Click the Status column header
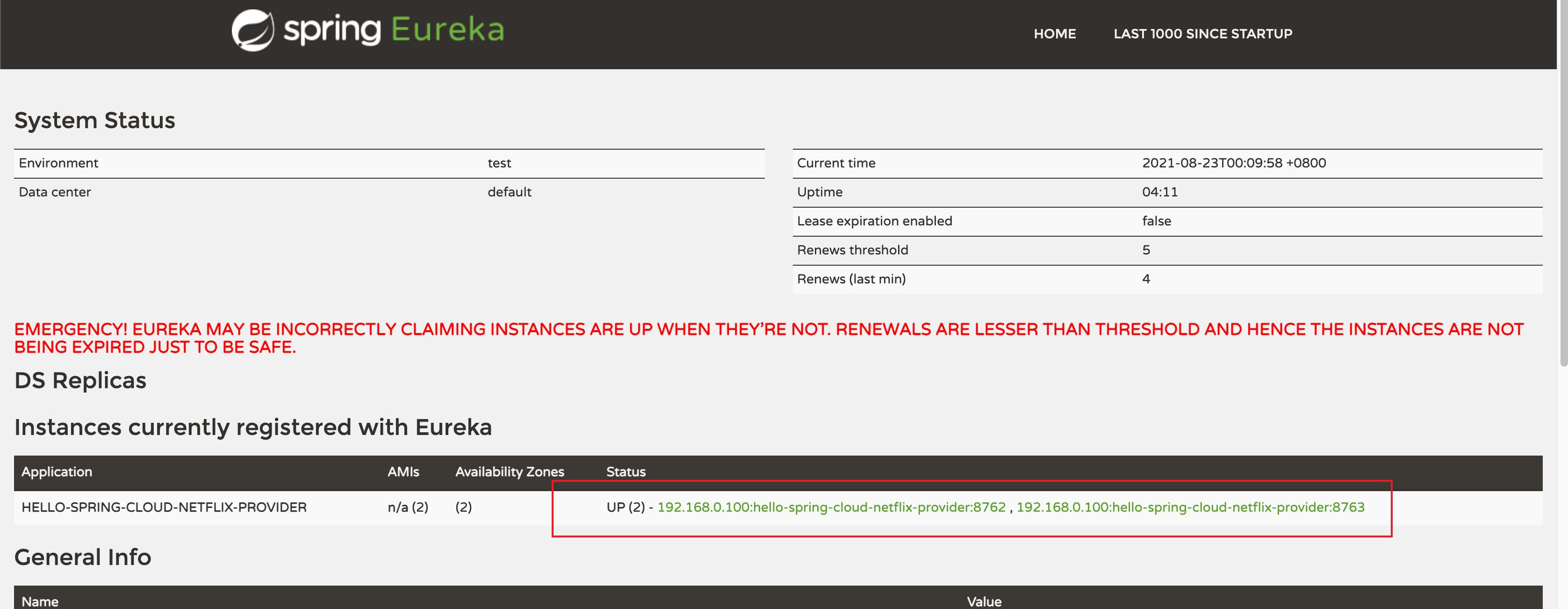 (626, 472)
